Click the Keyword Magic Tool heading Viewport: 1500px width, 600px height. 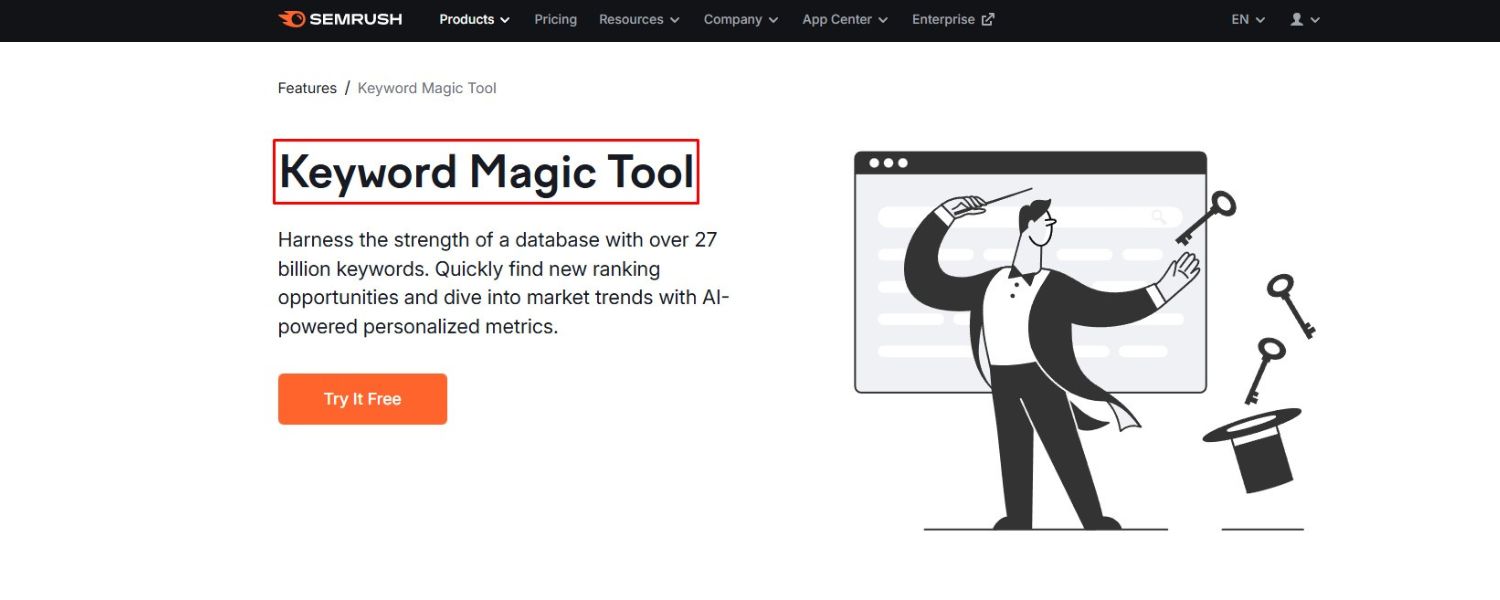487,172
